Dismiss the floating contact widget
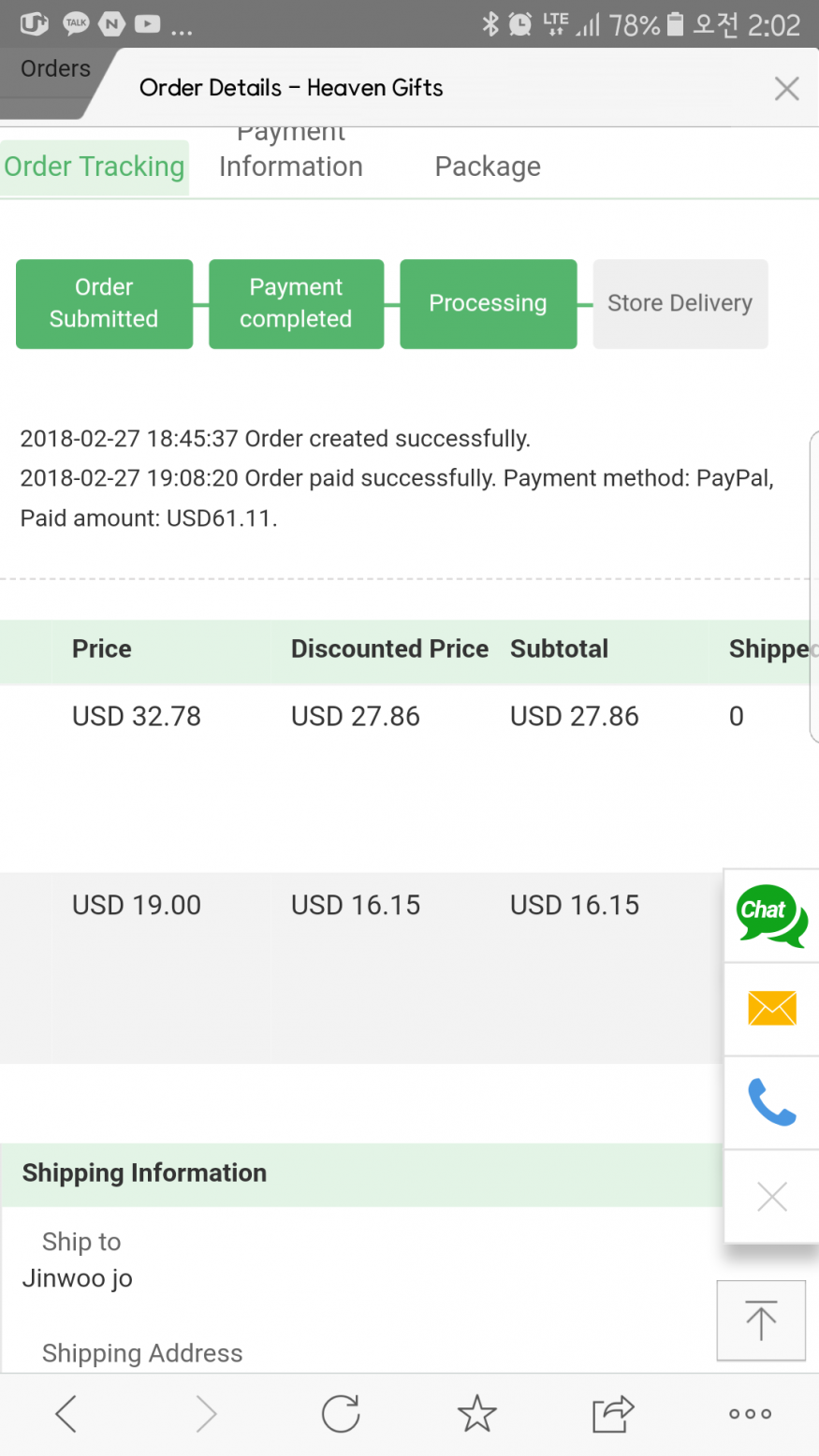Screen dimensions: 819x1456 (x=771, y=1196)
